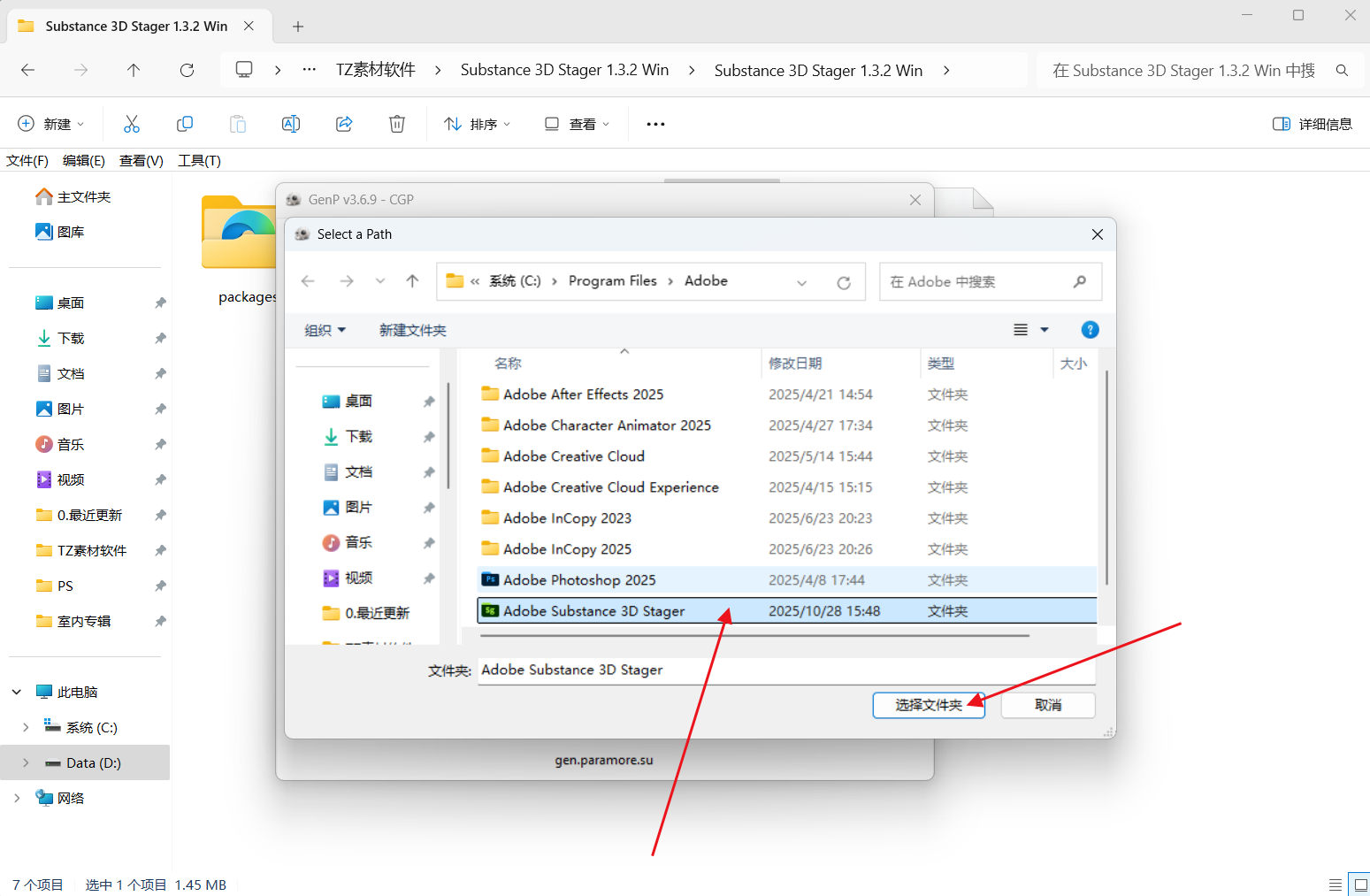Open the Tools menu
Screen dimensions: 1370x896
(199, 160)
